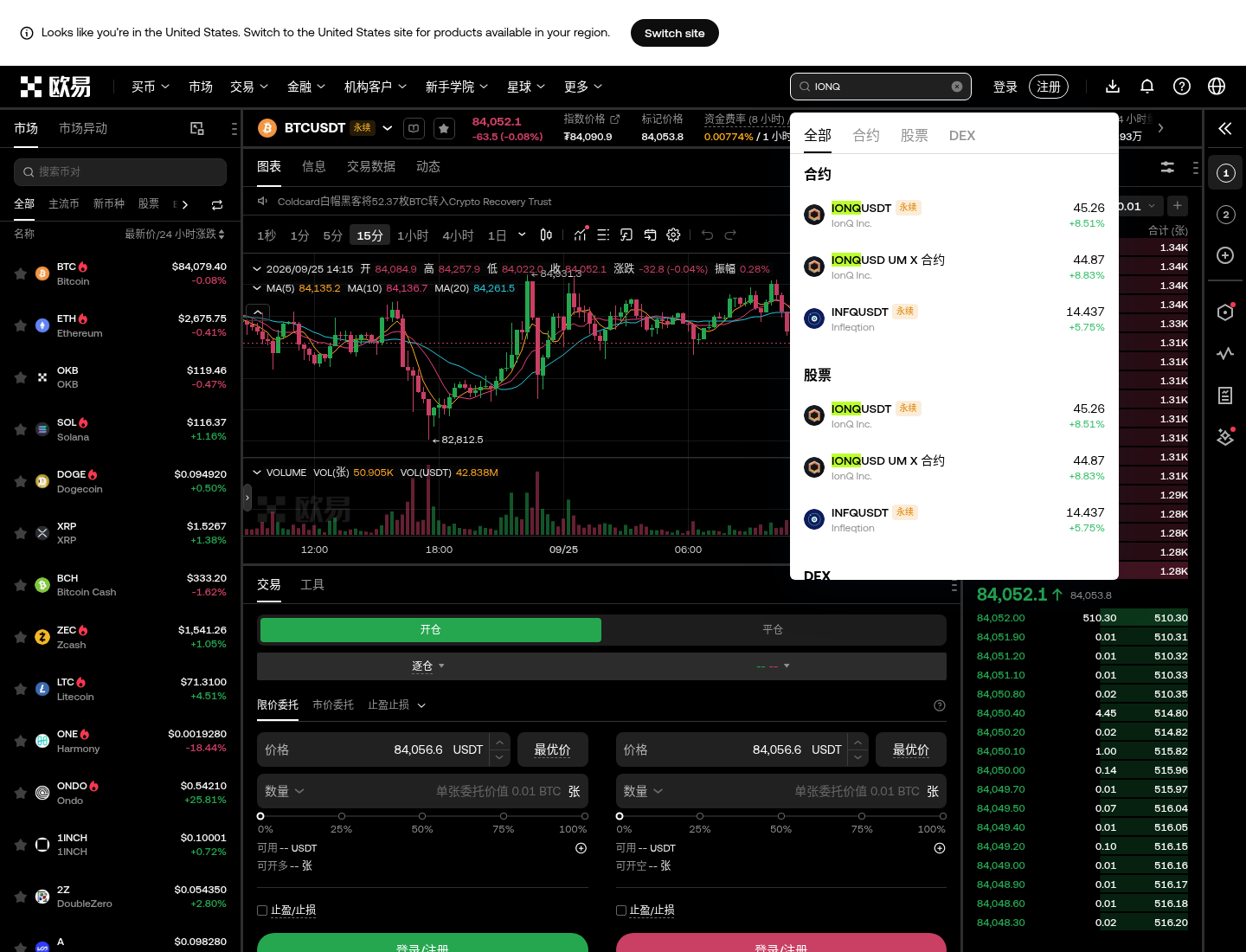The height and width of the screenshot is (952, 1246).
Task: Click the candlestick chart type icon
Action: coord(546,235)
